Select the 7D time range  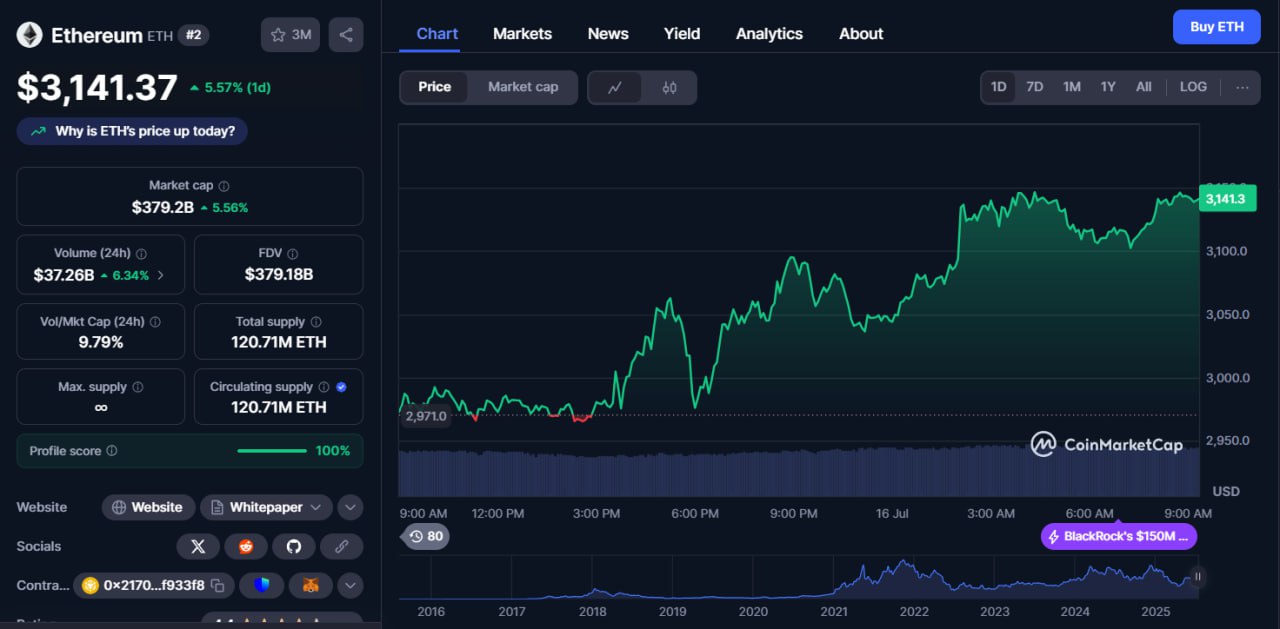coord(1035,87)
